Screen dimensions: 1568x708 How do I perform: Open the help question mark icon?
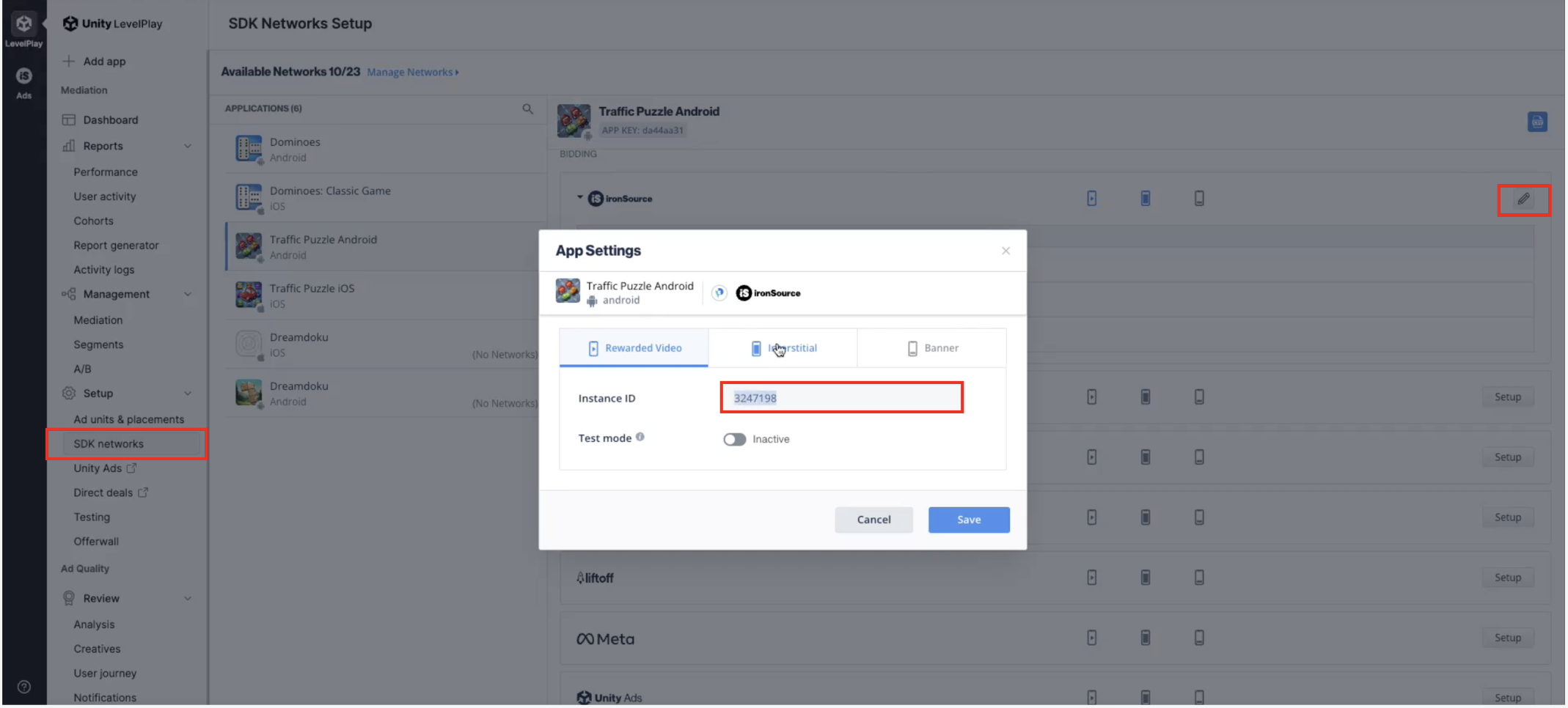pos(23,687)
